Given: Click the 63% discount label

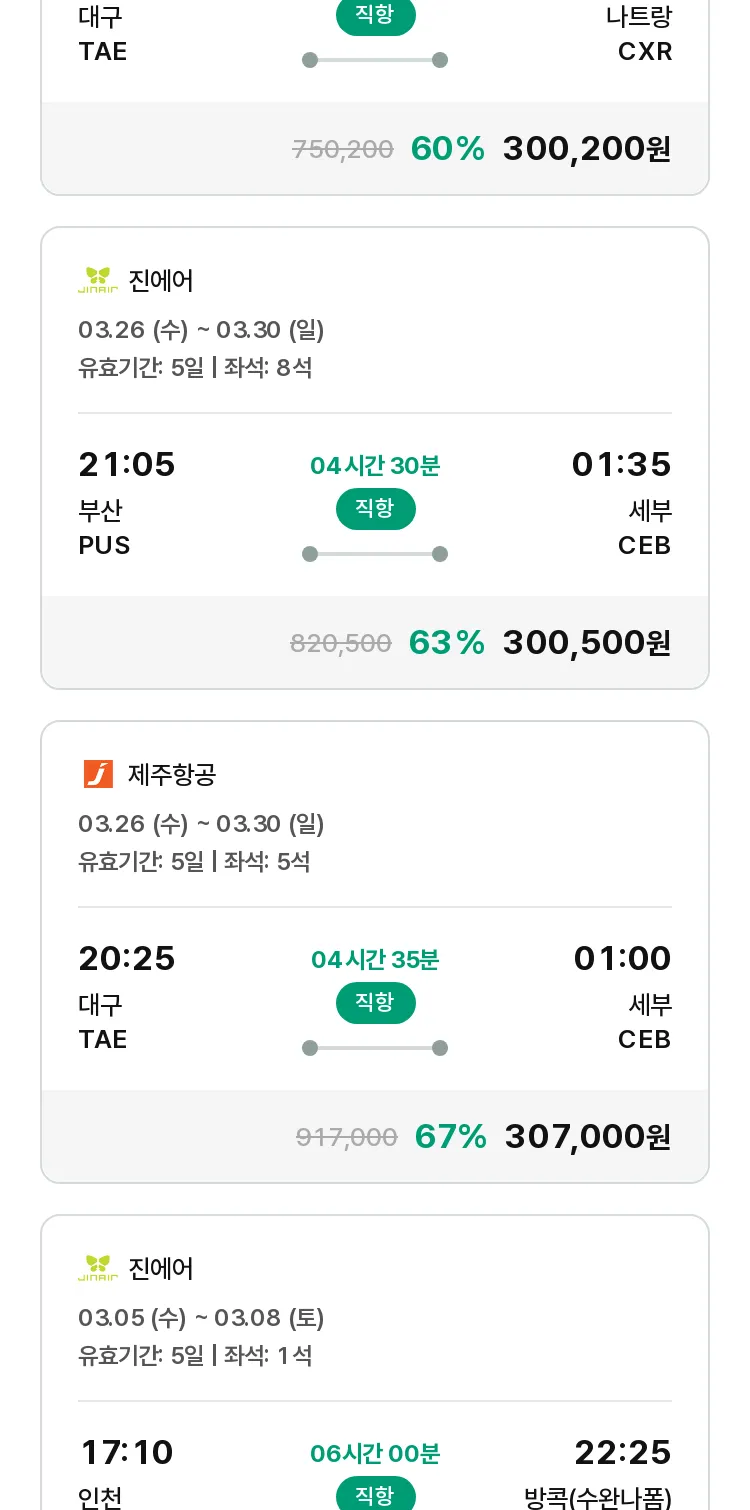Looking at the screenshot, I should [446, 642].
